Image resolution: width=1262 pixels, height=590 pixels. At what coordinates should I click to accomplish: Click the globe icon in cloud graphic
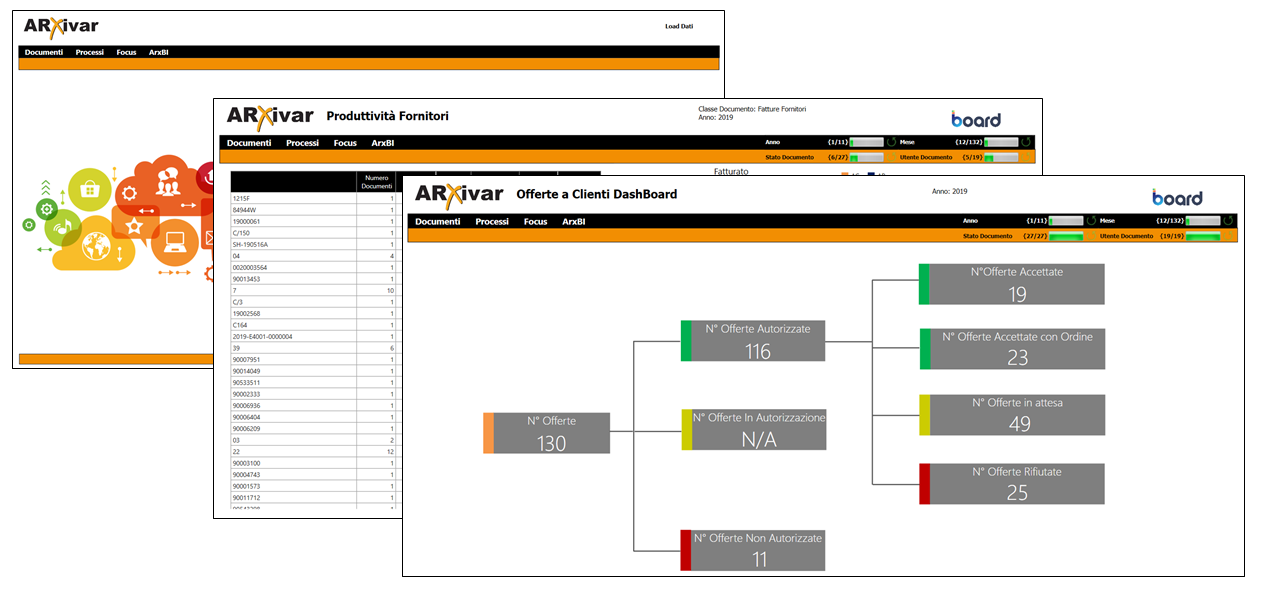click(96, 244)
